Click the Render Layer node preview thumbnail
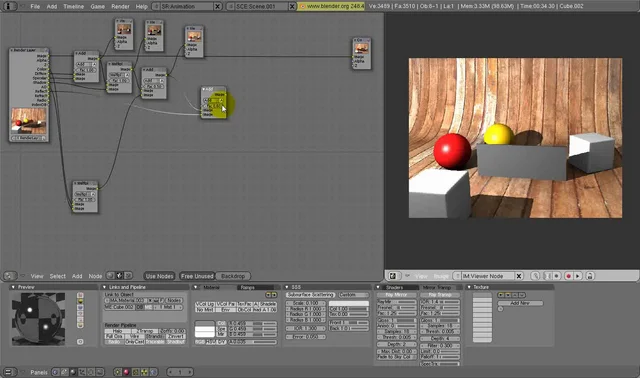Image resolution: width=640 pixels, height=378 pixels. coord(29,120)
